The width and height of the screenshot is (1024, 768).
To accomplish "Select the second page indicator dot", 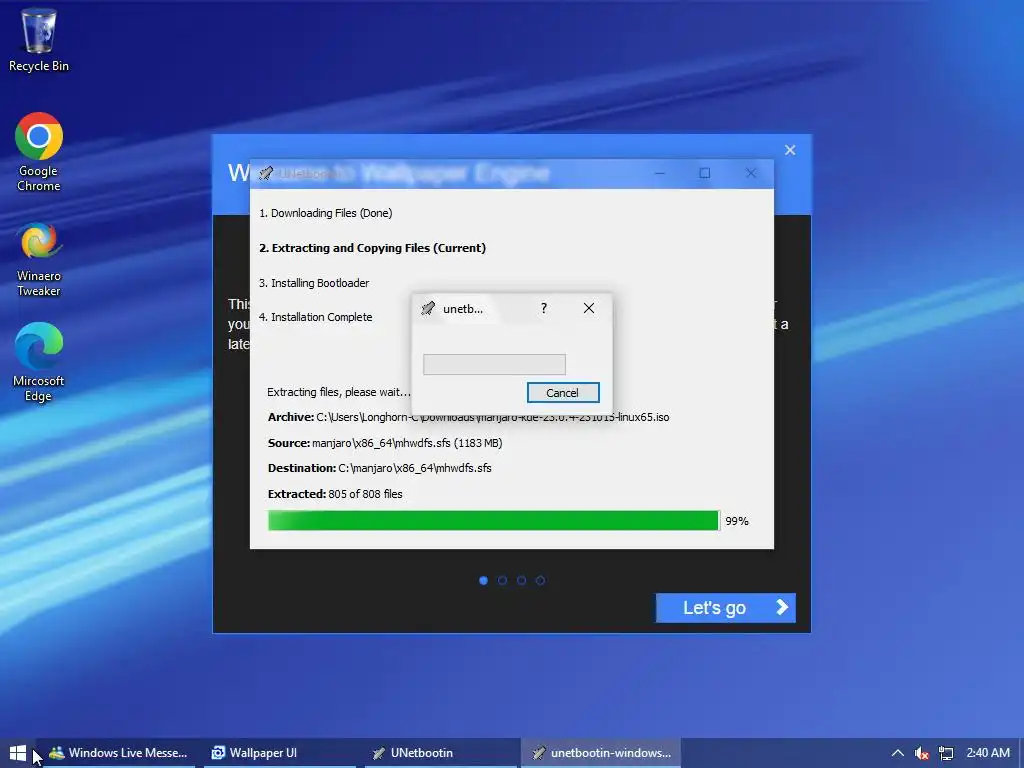I will 502,581.
